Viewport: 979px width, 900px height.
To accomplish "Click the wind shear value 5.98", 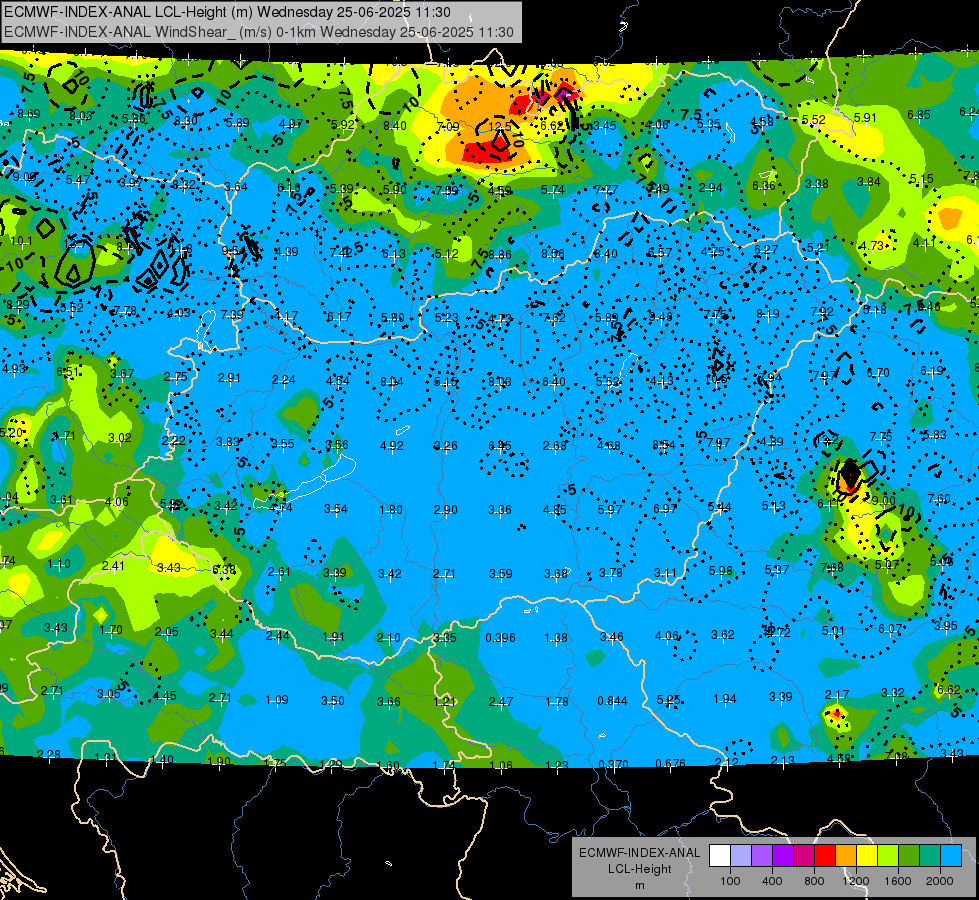I will pyautogui.click(x=721, y=570).
